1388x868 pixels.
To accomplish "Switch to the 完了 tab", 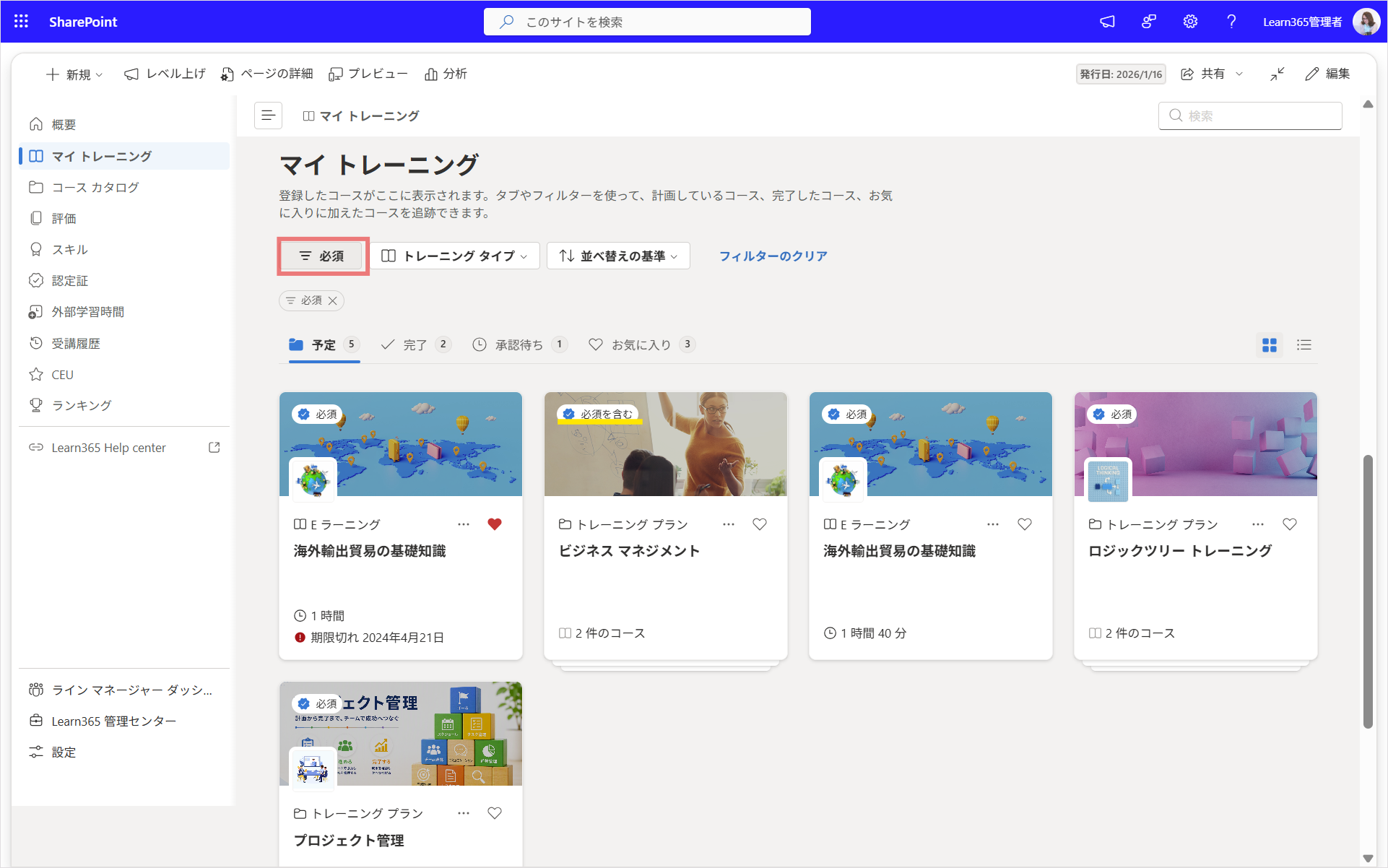I will (416, 345).
